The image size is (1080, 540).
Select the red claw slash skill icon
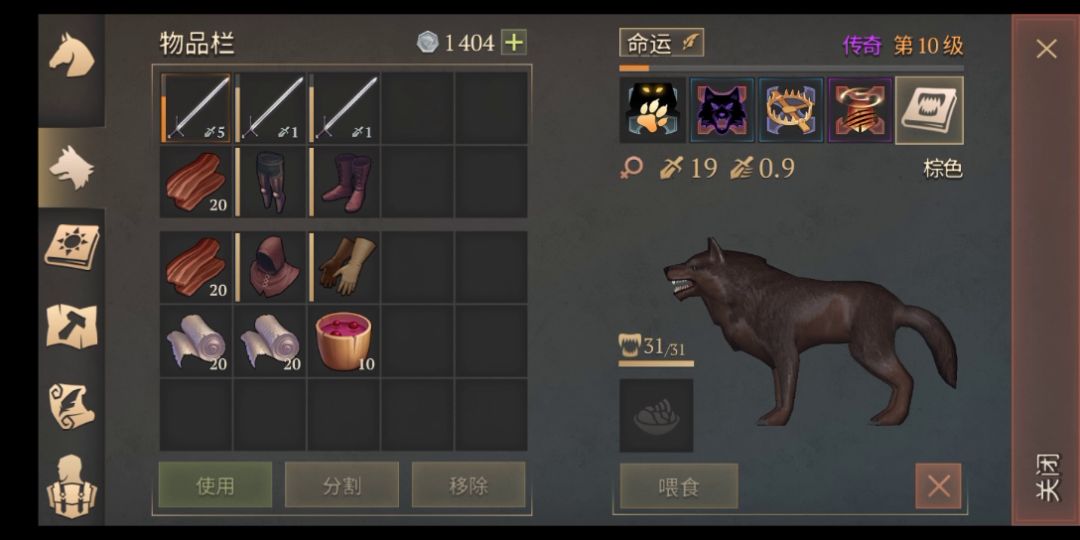pyautogui.click(x=860, y=110)
